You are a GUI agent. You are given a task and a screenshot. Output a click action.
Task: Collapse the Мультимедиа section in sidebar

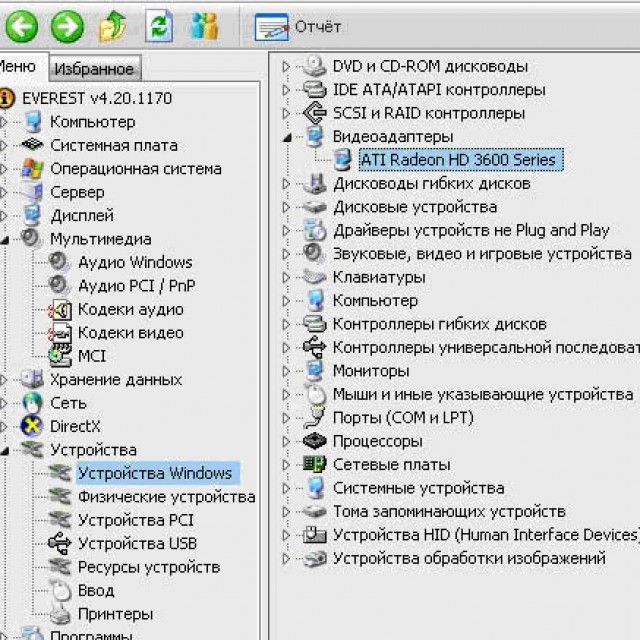pyautogui.click(x=6, y=239)
